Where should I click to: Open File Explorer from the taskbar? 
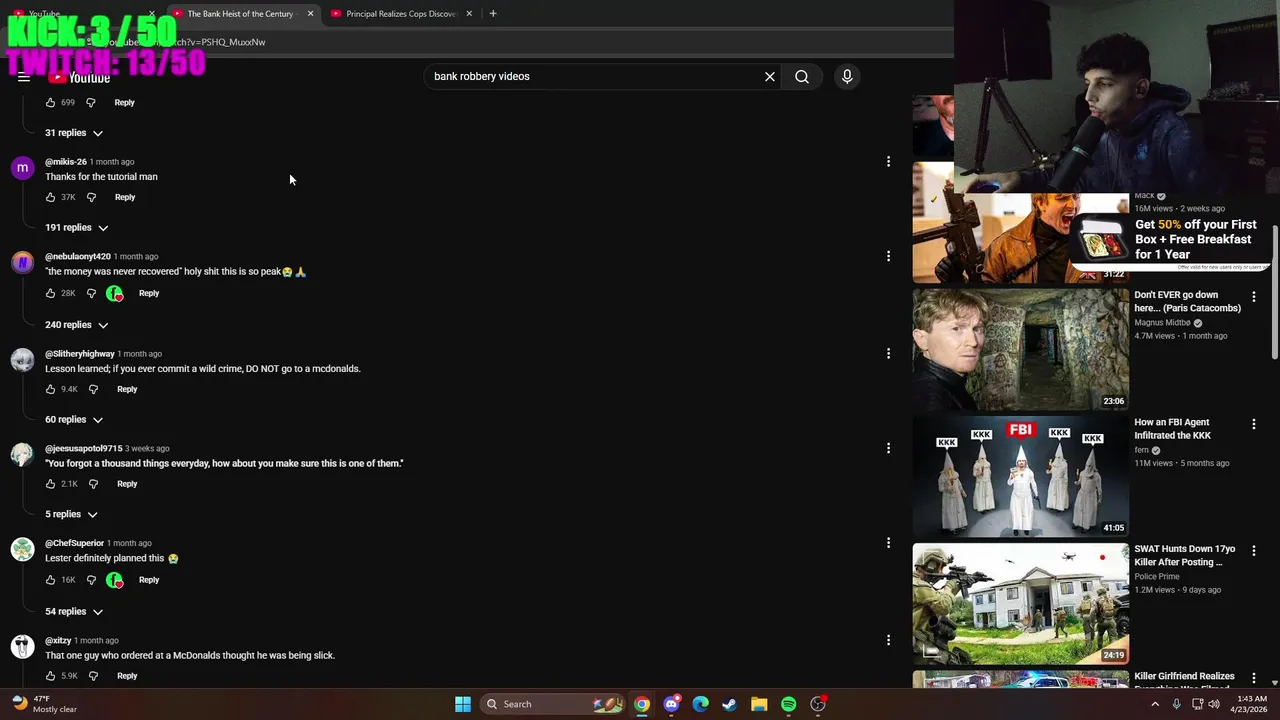pos(759,704)
